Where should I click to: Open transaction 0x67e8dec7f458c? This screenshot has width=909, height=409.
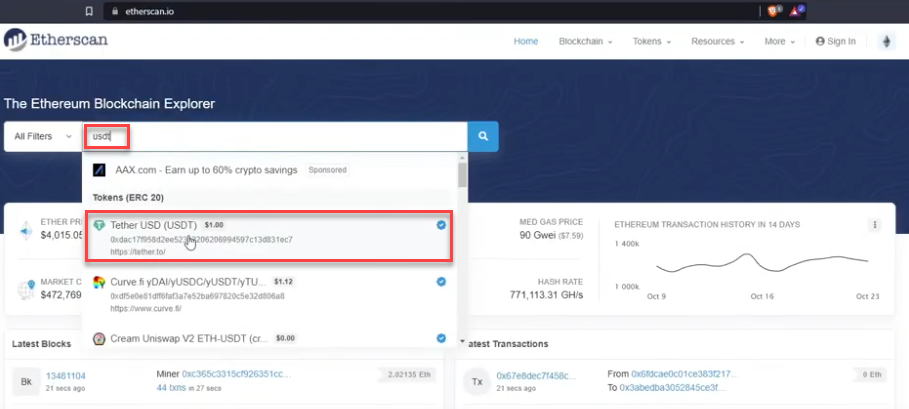click(x=537, y=376)
